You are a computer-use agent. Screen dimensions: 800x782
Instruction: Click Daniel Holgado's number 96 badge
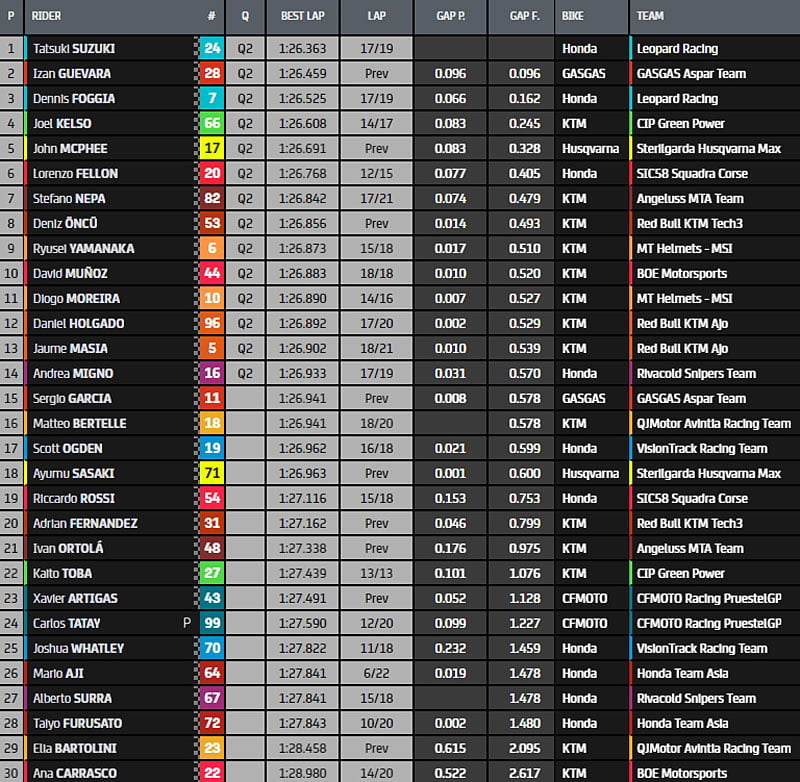pos(212,323)
